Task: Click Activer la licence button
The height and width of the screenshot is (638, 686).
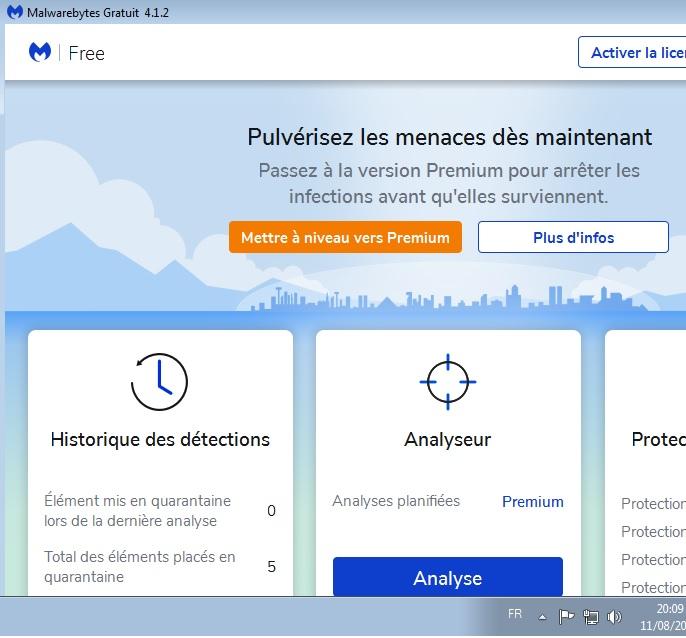Action: point(632,53)
